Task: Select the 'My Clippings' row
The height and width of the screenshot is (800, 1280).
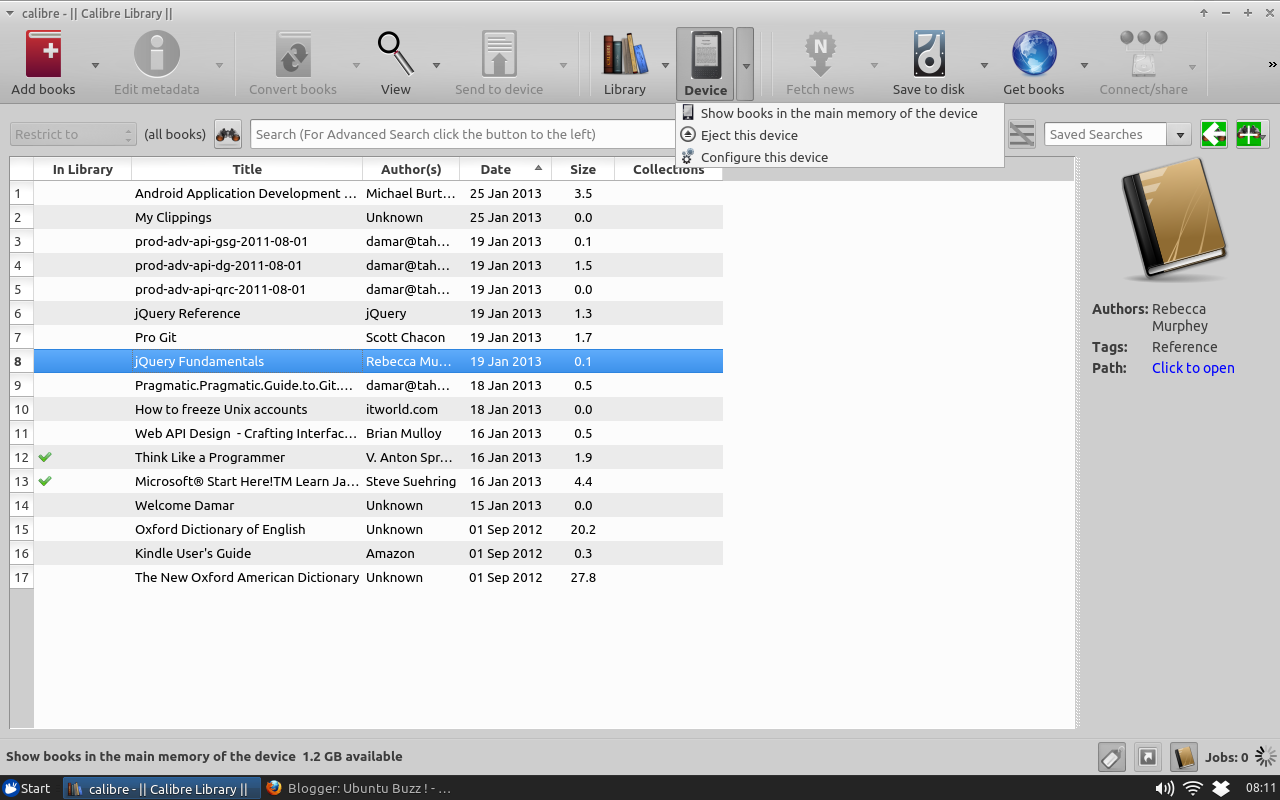Action: [x=378, y=217]
